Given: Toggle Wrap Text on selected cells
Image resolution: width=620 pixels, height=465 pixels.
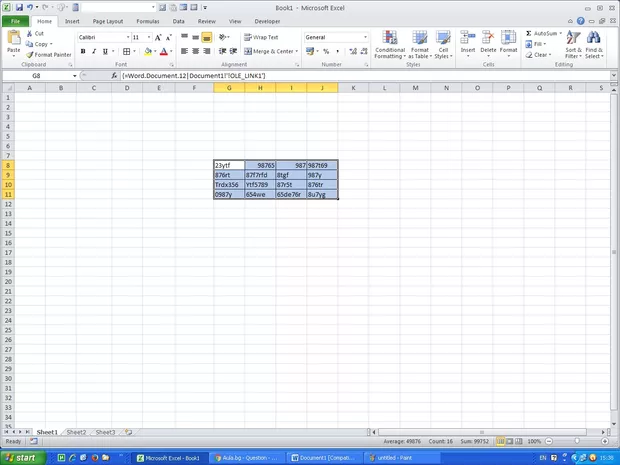Looking at the screenshot, I should coord(262,37).
